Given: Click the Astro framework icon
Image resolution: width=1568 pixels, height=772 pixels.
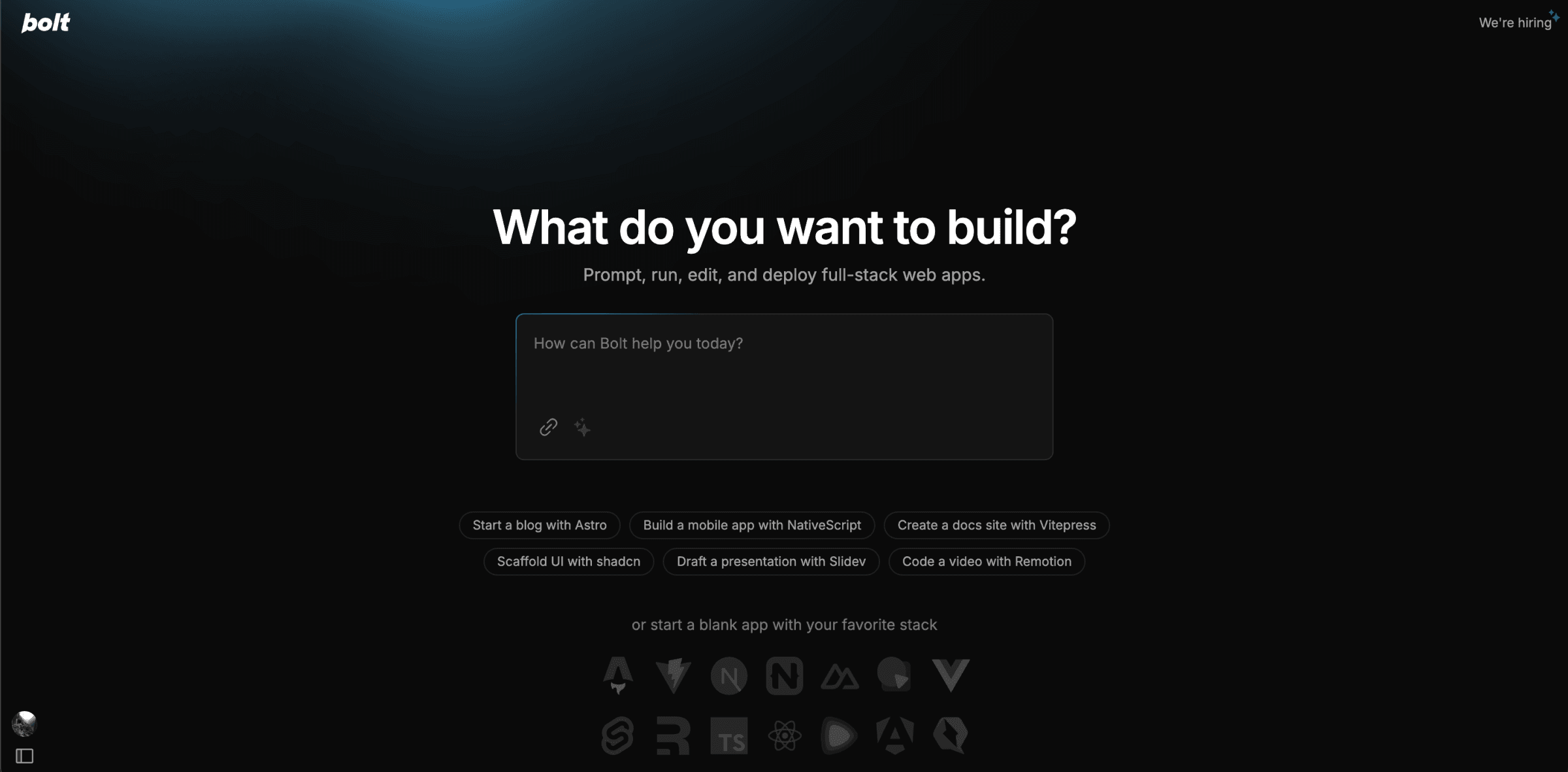Looking at the screenshot, I should [619, 675].
